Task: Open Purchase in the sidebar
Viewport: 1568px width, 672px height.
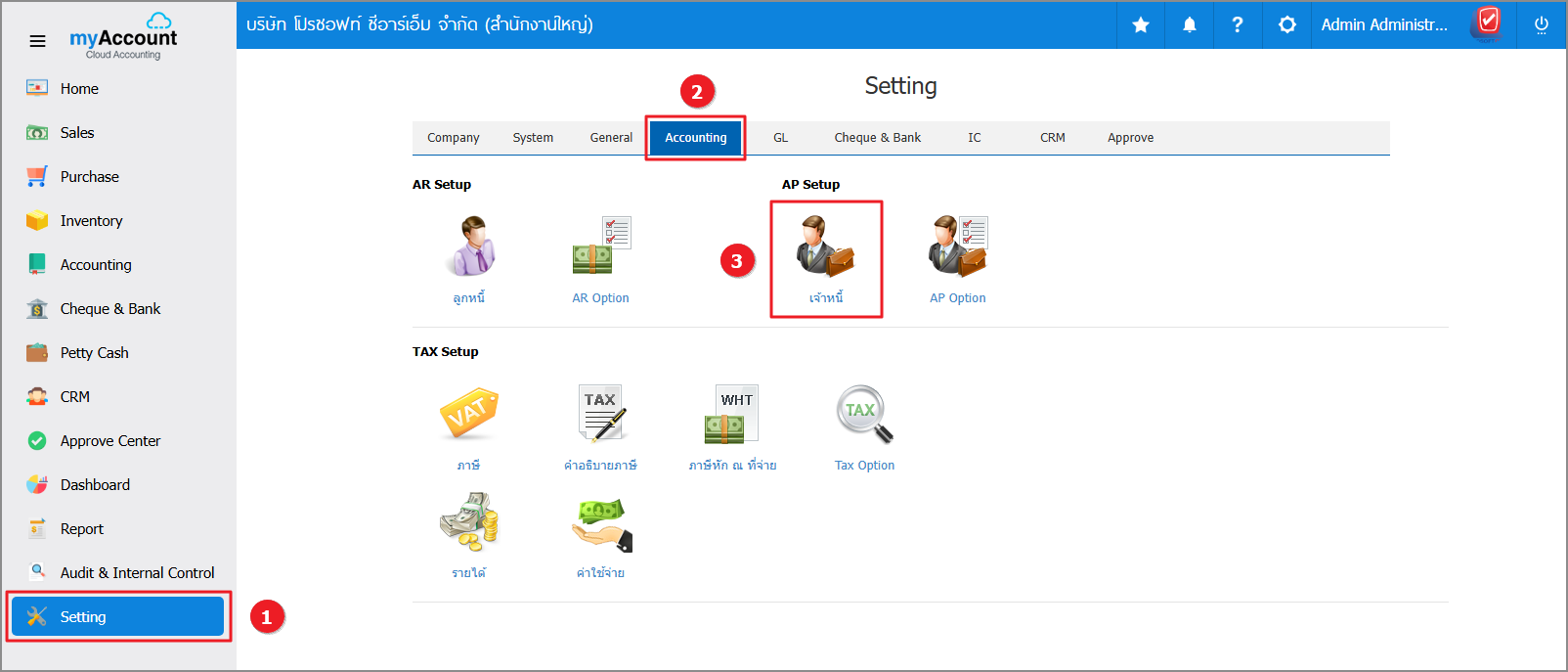Action: [x=89, y=177]
